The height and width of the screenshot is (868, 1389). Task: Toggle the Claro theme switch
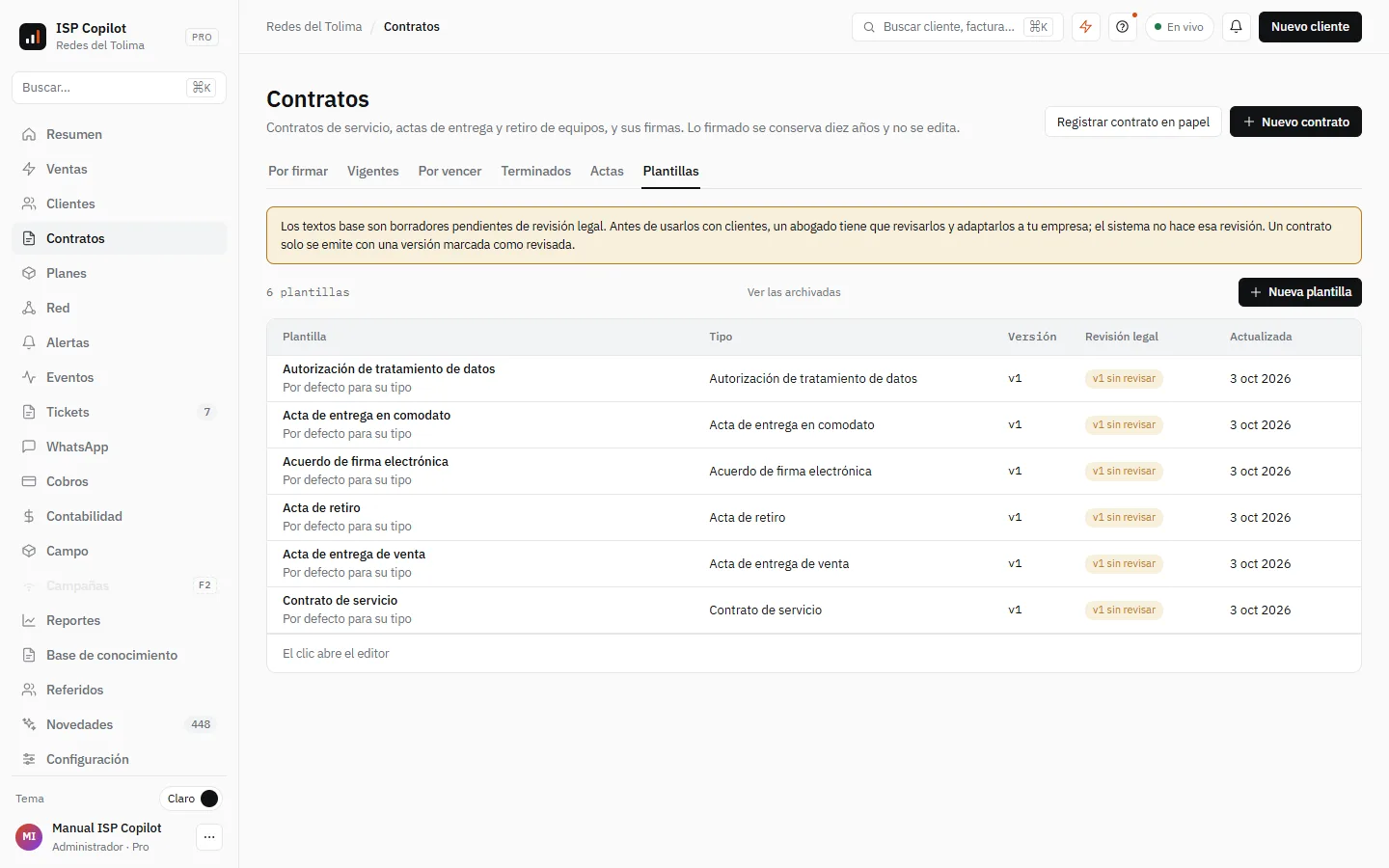(x=191, y=799)
